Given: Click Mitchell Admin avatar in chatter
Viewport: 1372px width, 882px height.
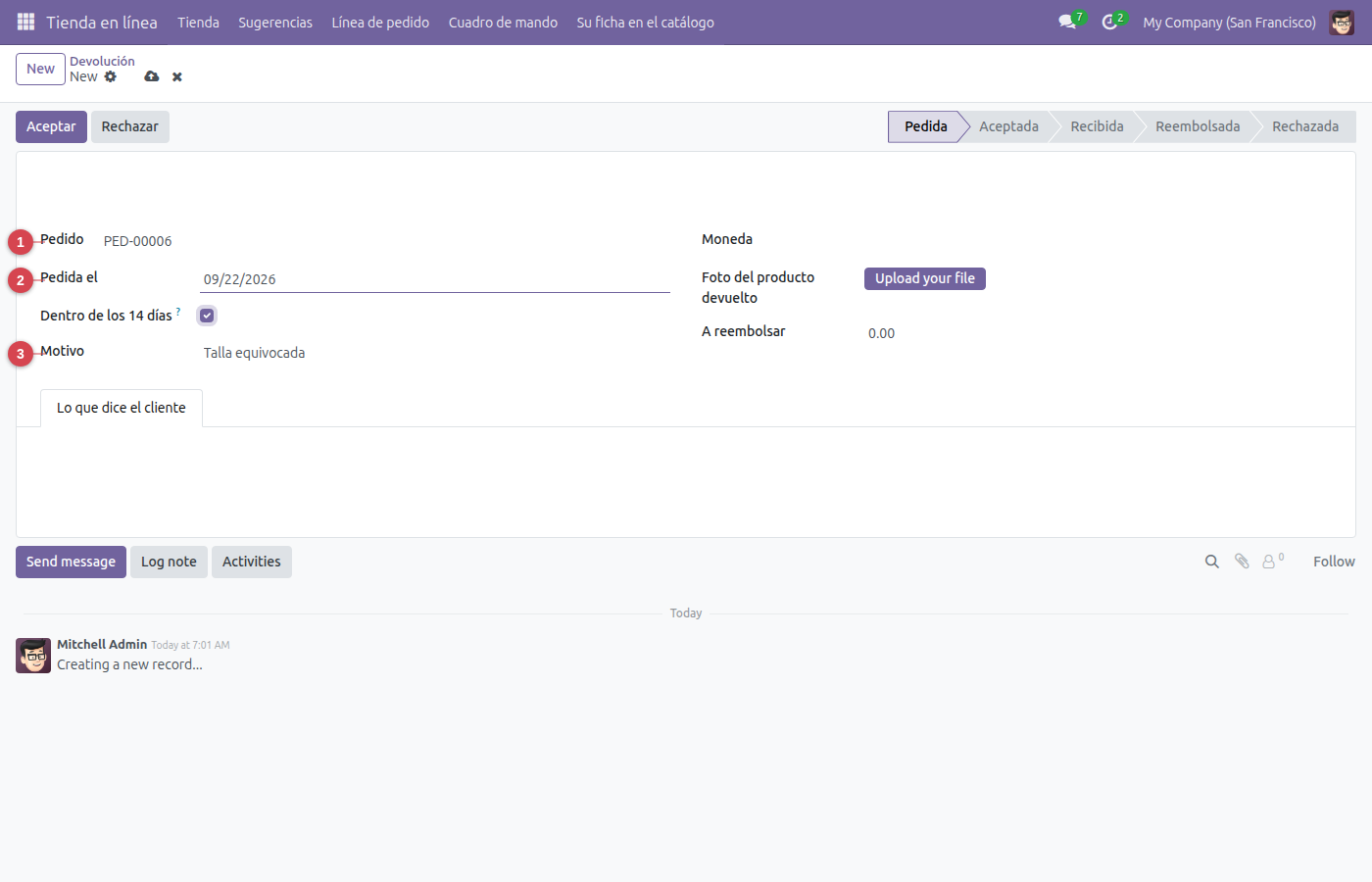Looking at the screenshot, I should coord(33,656).
